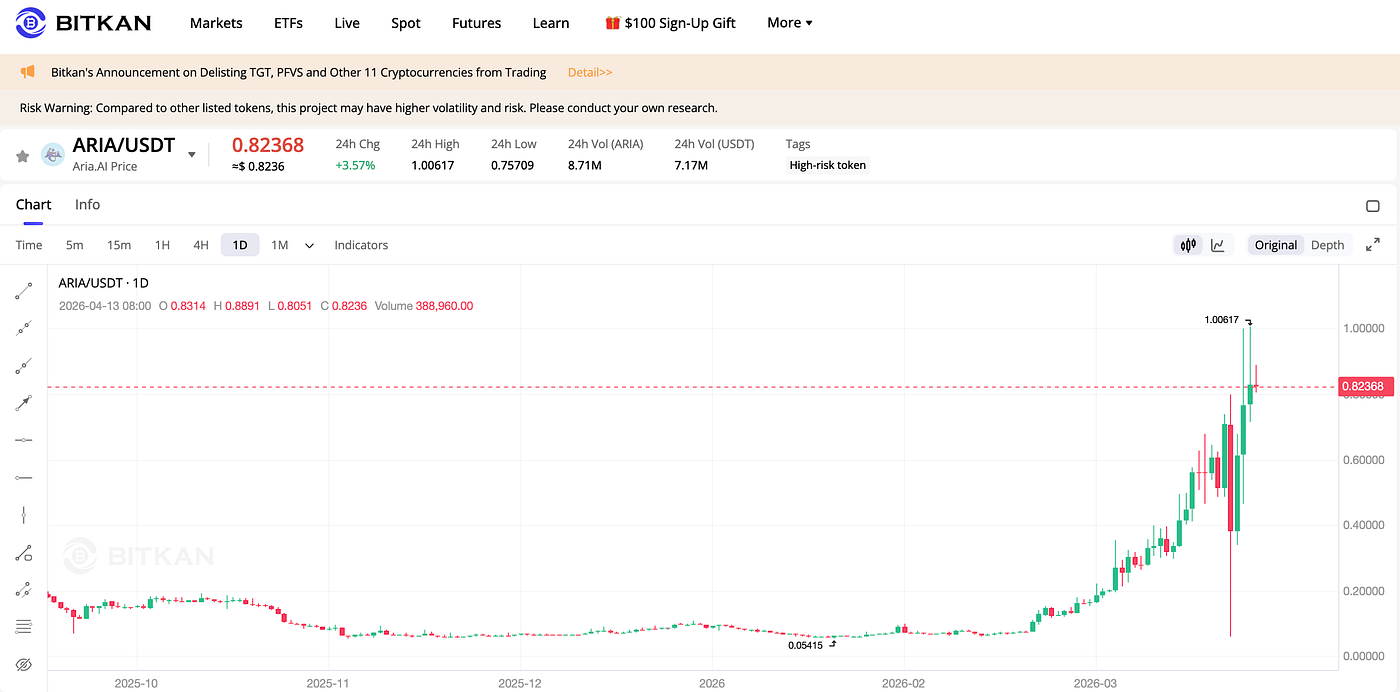The image size is (1400, 692).
Task: Read the delisting announcement text
Action: [299, 72]
